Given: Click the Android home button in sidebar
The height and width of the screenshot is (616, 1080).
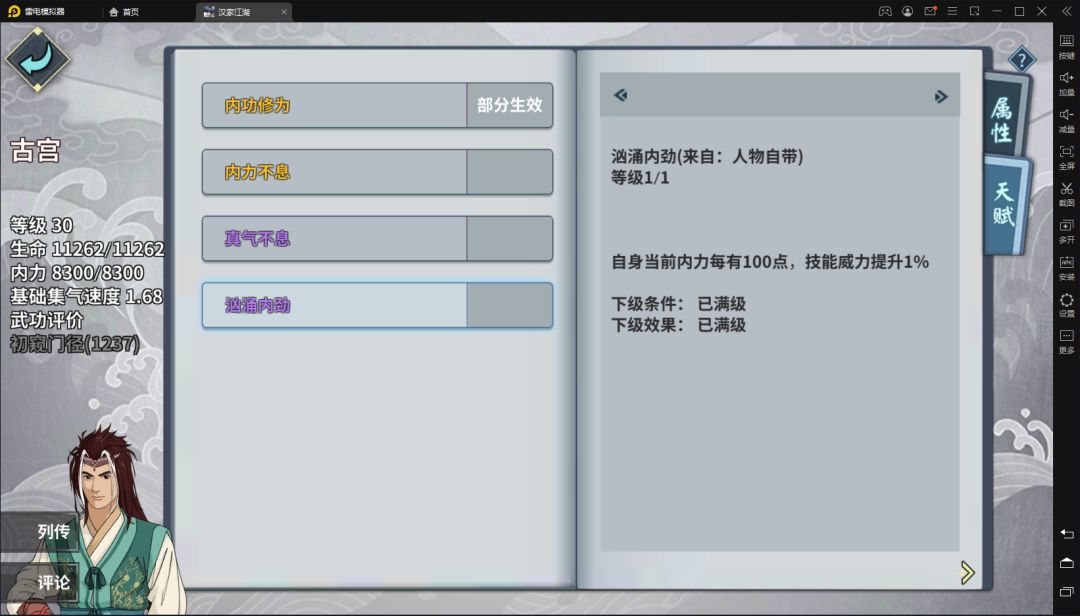Looking at the screenshot, I should click(1066, 563).
